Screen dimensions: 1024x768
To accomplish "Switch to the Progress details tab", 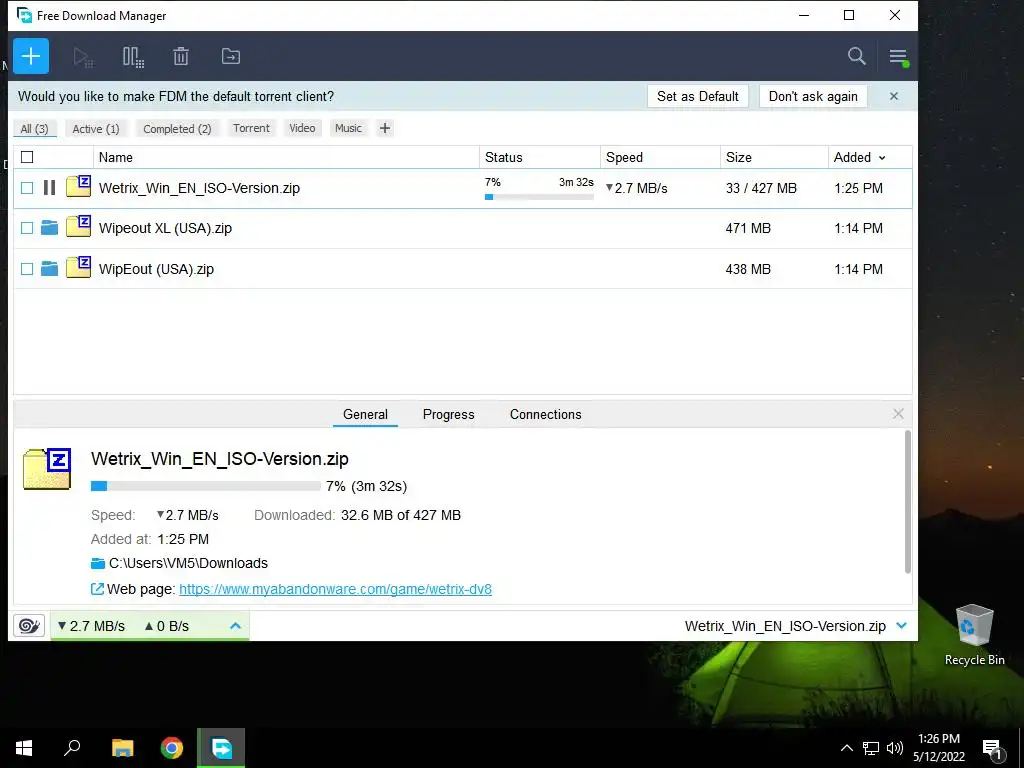I will tap(449, 414).
